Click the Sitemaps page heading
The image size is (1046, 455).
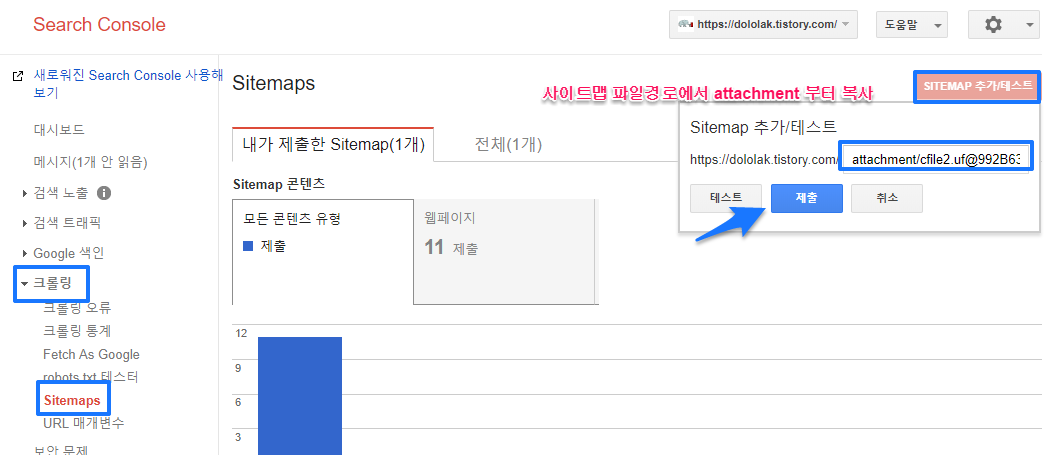tap(274, 83)
